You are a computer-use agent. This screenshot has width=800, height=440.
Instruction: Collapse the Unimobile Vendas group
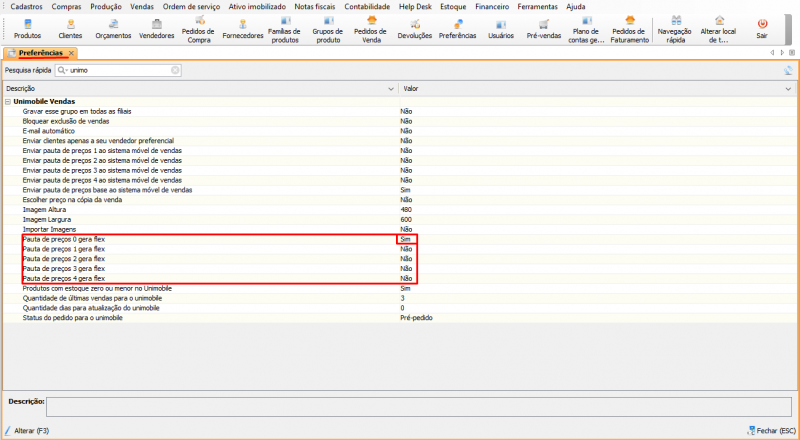point(8,101)
